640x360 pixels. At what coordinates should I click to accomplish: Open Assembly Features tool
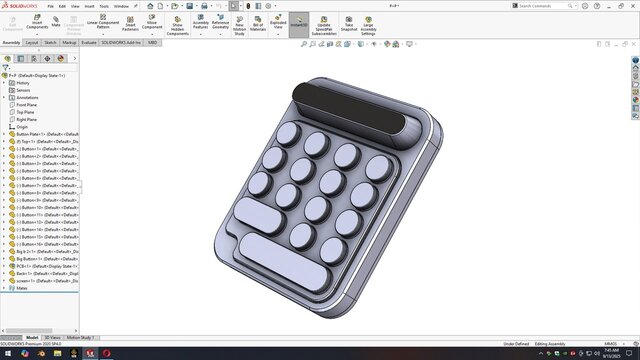(200, 22)
